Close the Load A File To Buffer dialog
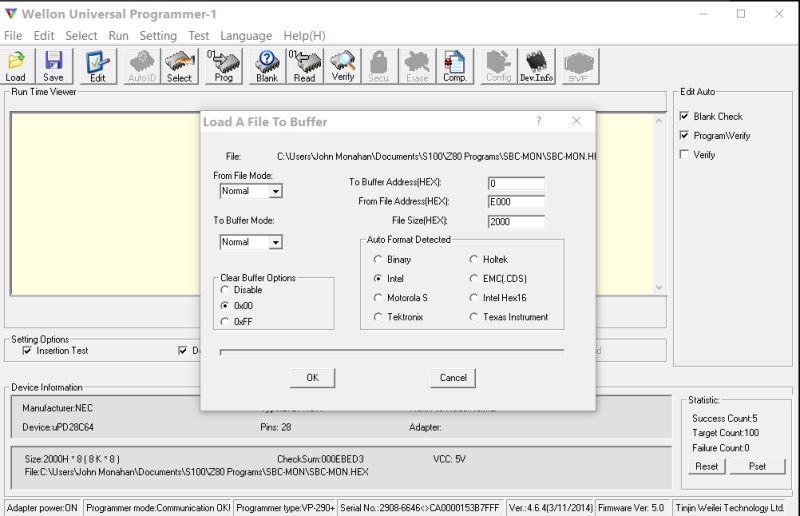The image size is (800, 516). coord(577,121)
